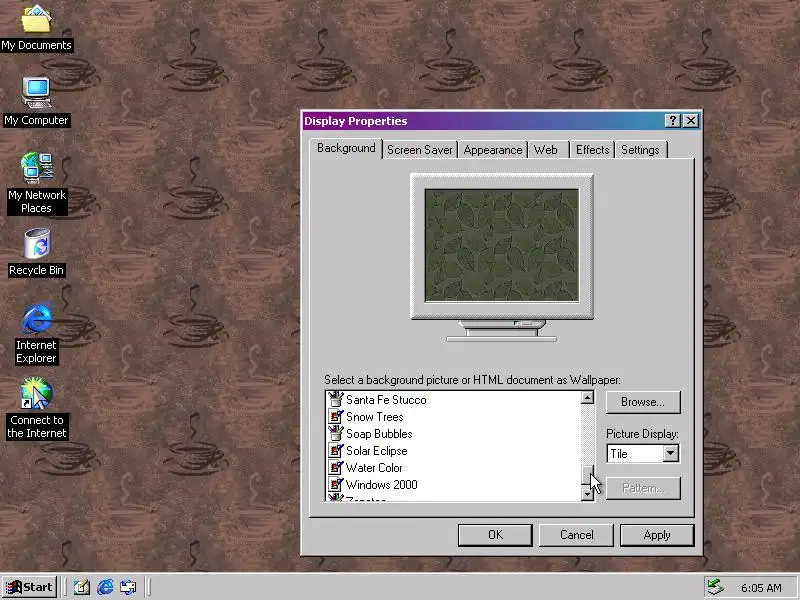Launch Outlook Express from quick launch bar
The image size is (800, 600).
tap(129, 587)
